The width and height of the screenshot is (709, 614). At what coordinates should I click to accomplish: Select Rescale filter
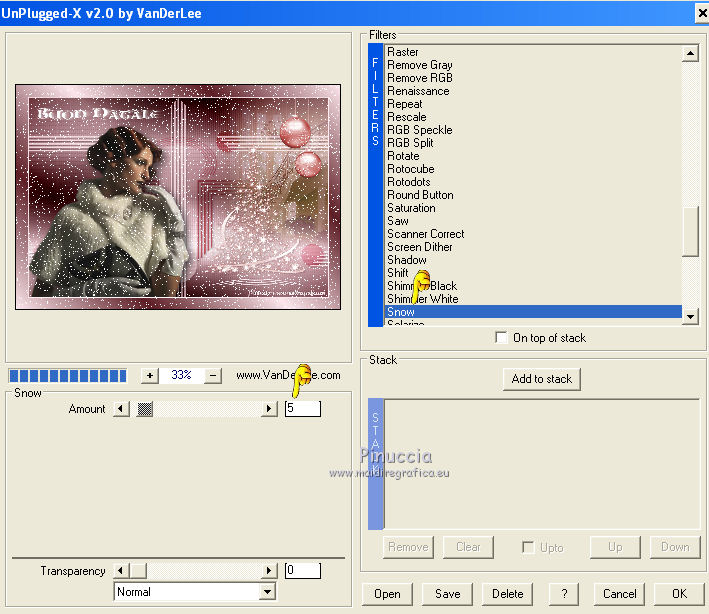click(533, 117)
